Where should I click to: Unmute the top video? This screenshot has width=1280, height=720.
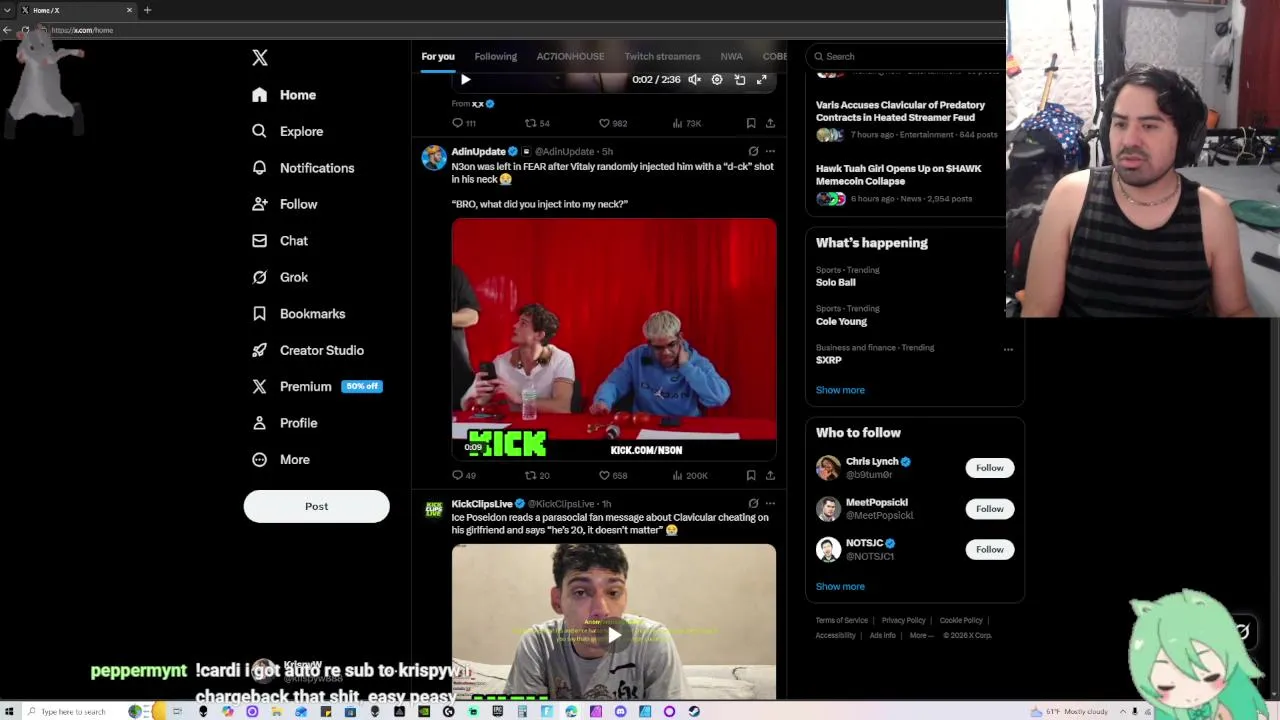coord(694,79)
